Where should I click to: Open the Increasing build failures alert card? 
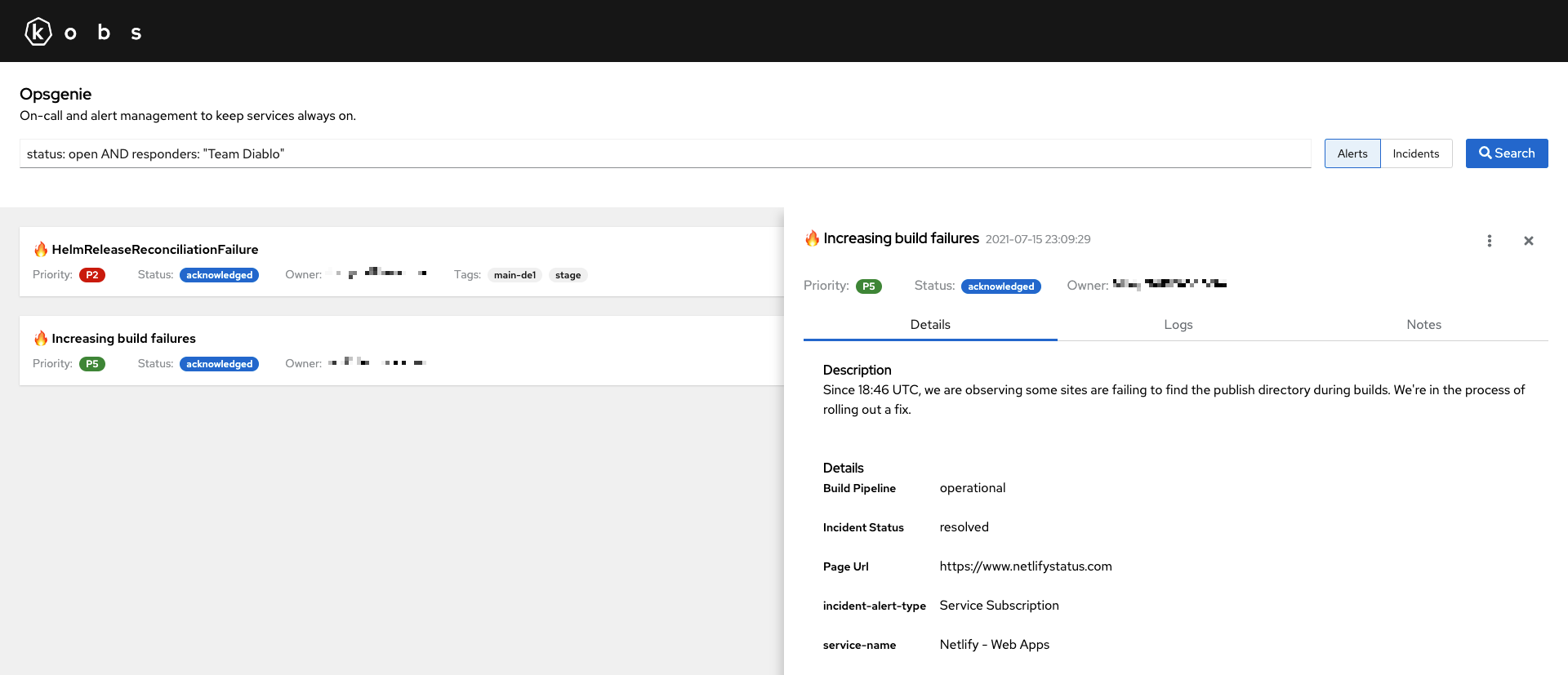pos(402,350)
